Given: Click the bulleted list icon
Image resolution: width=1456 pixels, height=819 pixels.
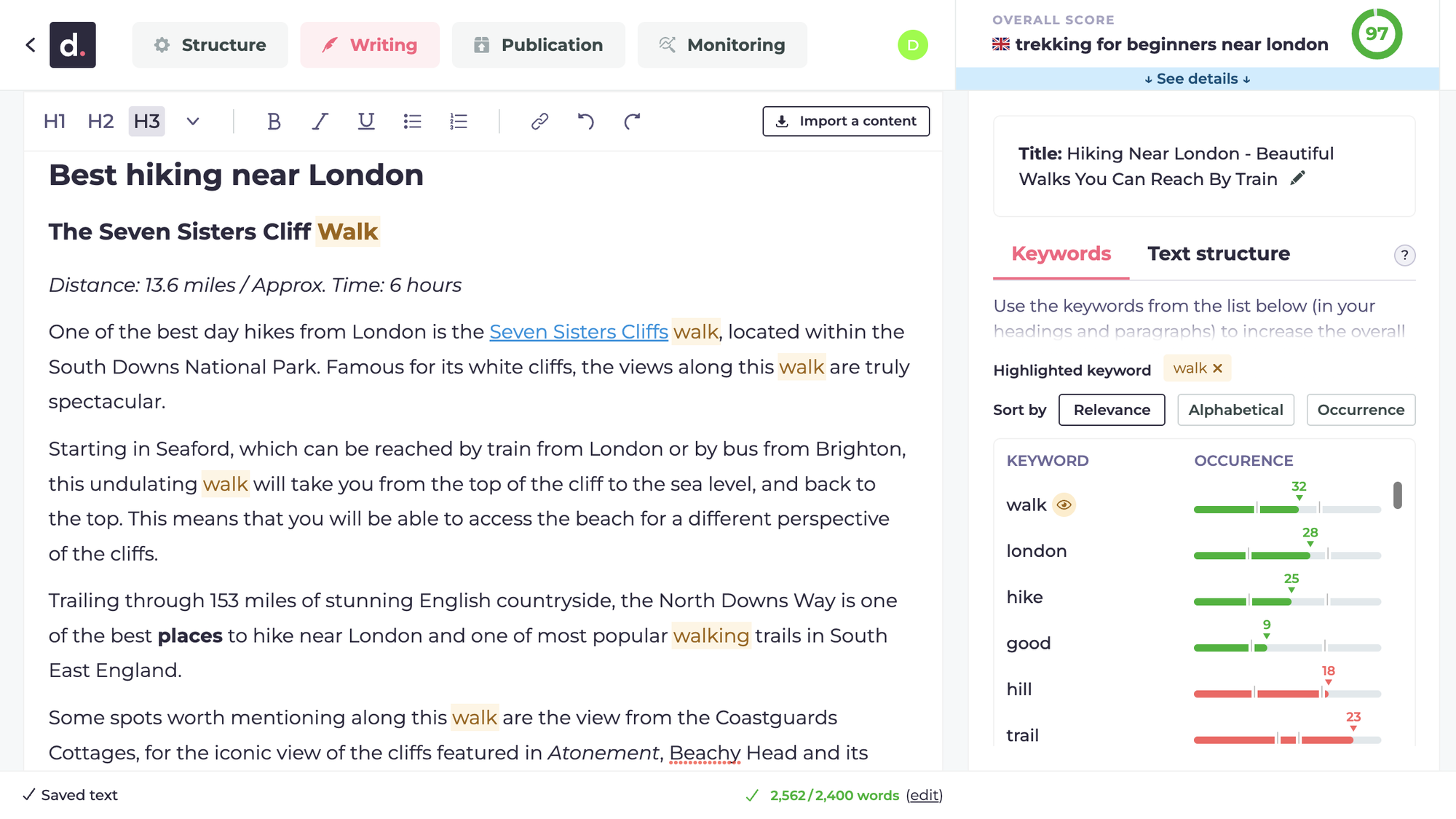Looking at the screenshot, I should [x=412, y=121].
